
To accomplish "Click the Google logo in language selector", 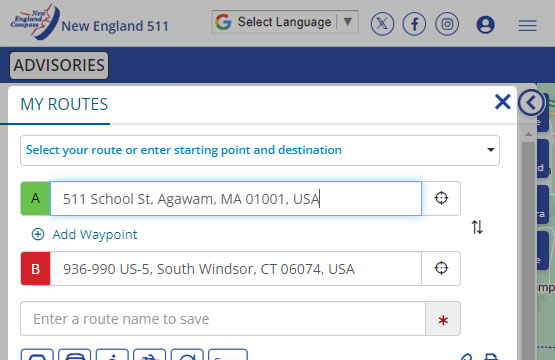I will coord(223,22).
